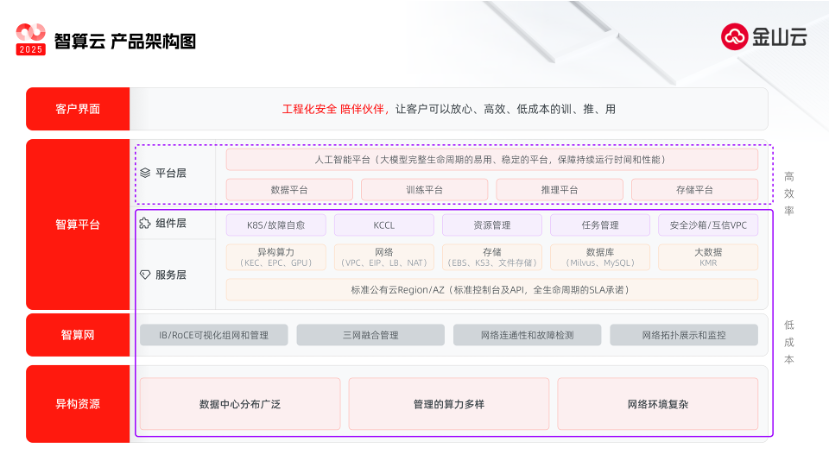Select the red 智算平台 label block

tap(77, 224)
